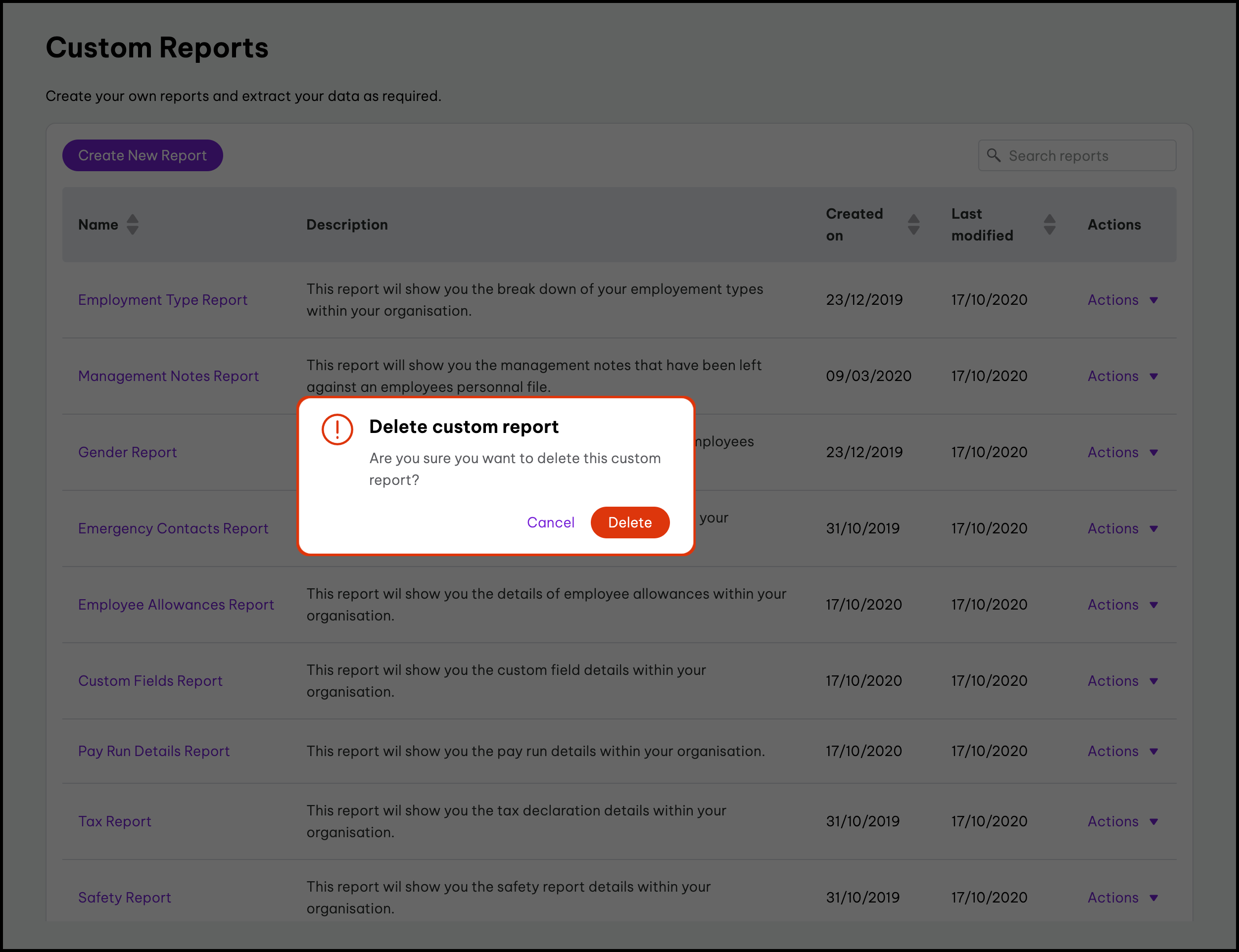Screen dimensions: 1239x952
Task: Click the Tax Report description text
Action: click(x=516, y=821)
